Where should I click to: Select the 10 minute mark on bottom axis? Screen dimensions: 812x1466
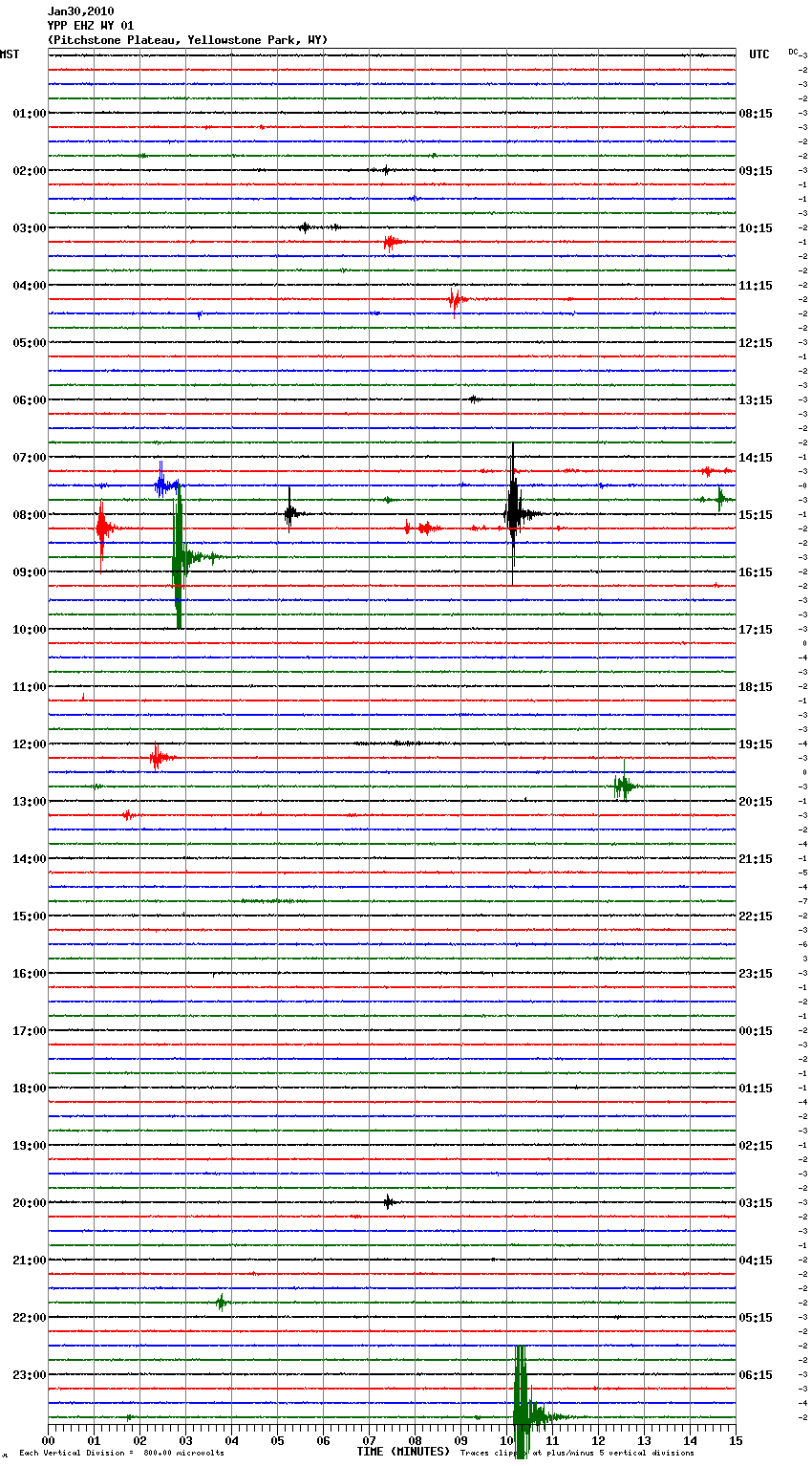[506, 1440]
